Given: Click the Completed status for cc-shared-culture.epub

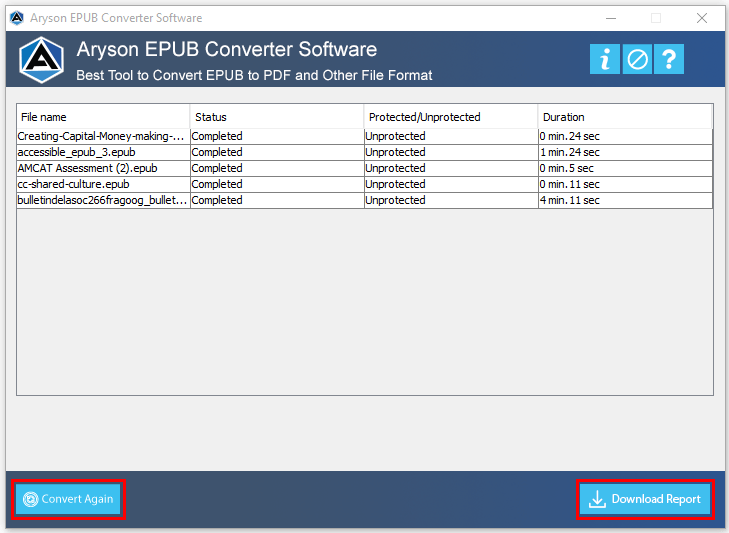Looking at the screenshot, I should pos(277,184).
